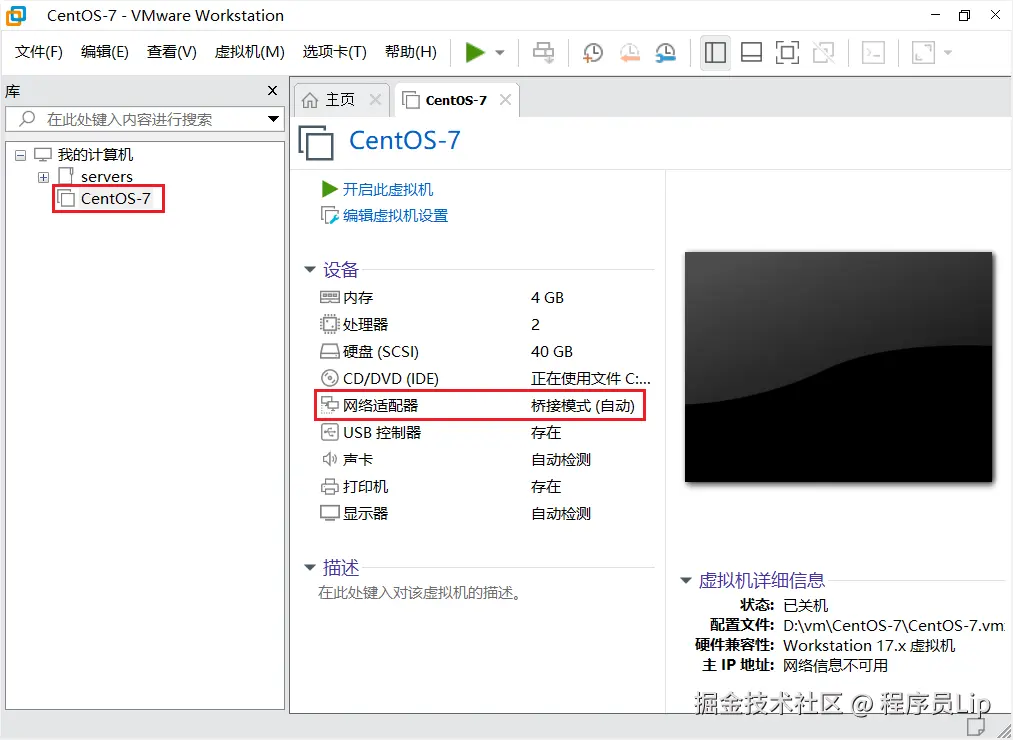Collapse the 虚拟机详细信息 section
The height and width of the screenshot is (740, 1013).
pos(686,580)
